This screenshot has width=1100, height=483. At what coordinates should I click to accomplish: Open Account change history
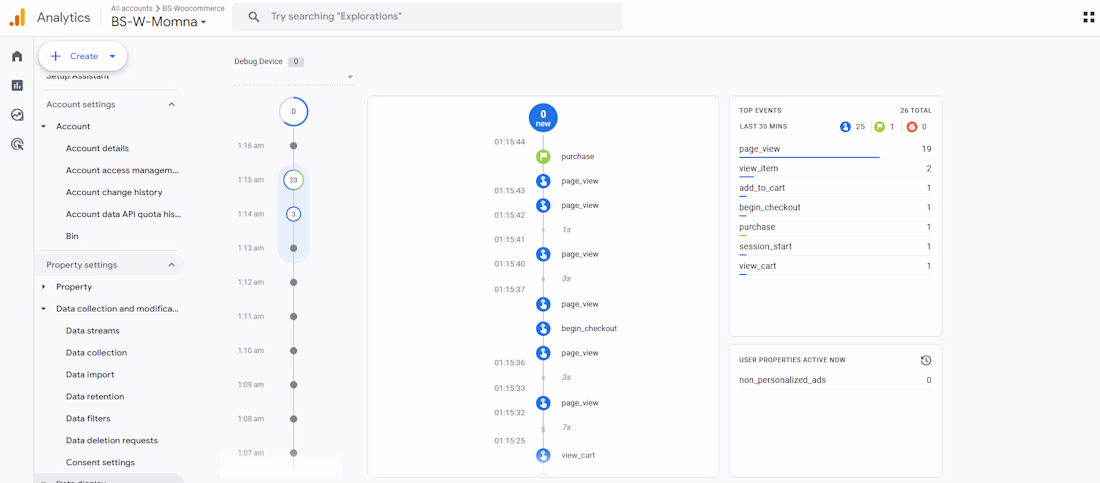pyautogui.click(x=114, y=192)
